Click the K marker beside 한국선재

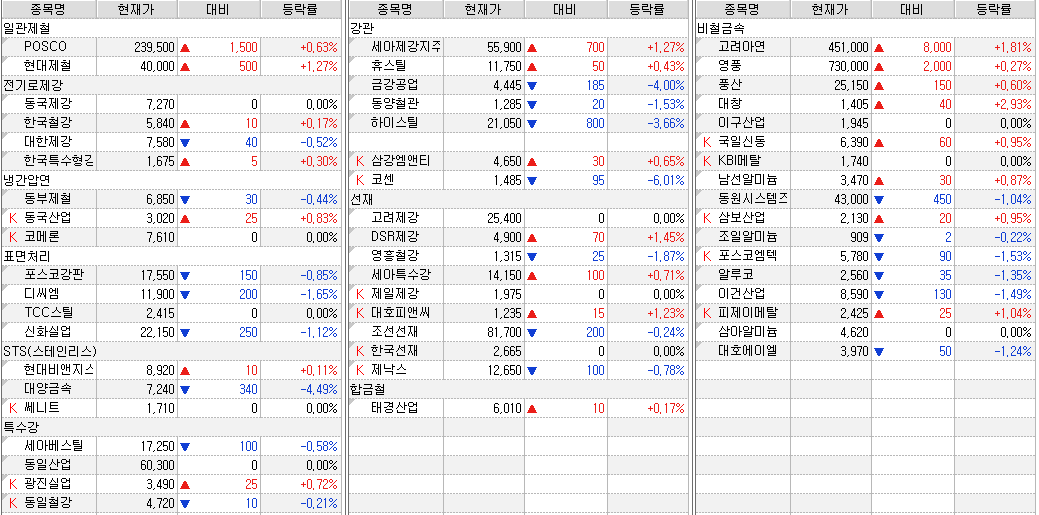point(360,351)
